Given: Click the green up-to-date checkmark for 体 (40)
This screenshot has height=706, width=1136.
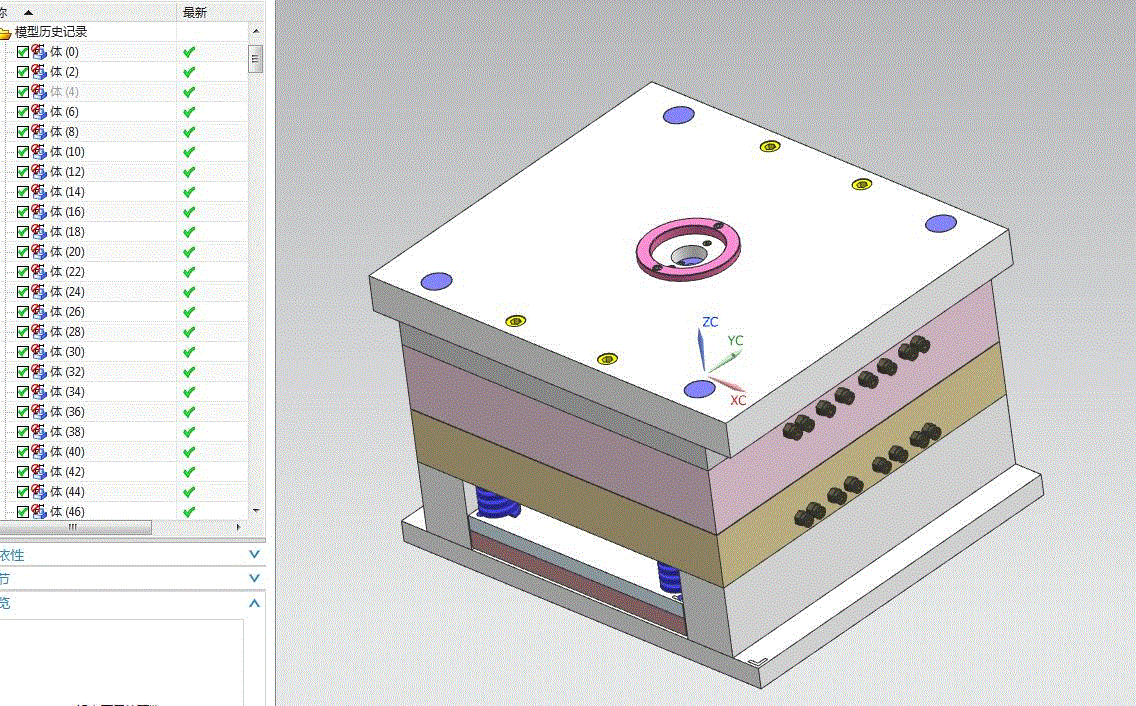Looking at the screenshot, I should (x=189, y=452).
